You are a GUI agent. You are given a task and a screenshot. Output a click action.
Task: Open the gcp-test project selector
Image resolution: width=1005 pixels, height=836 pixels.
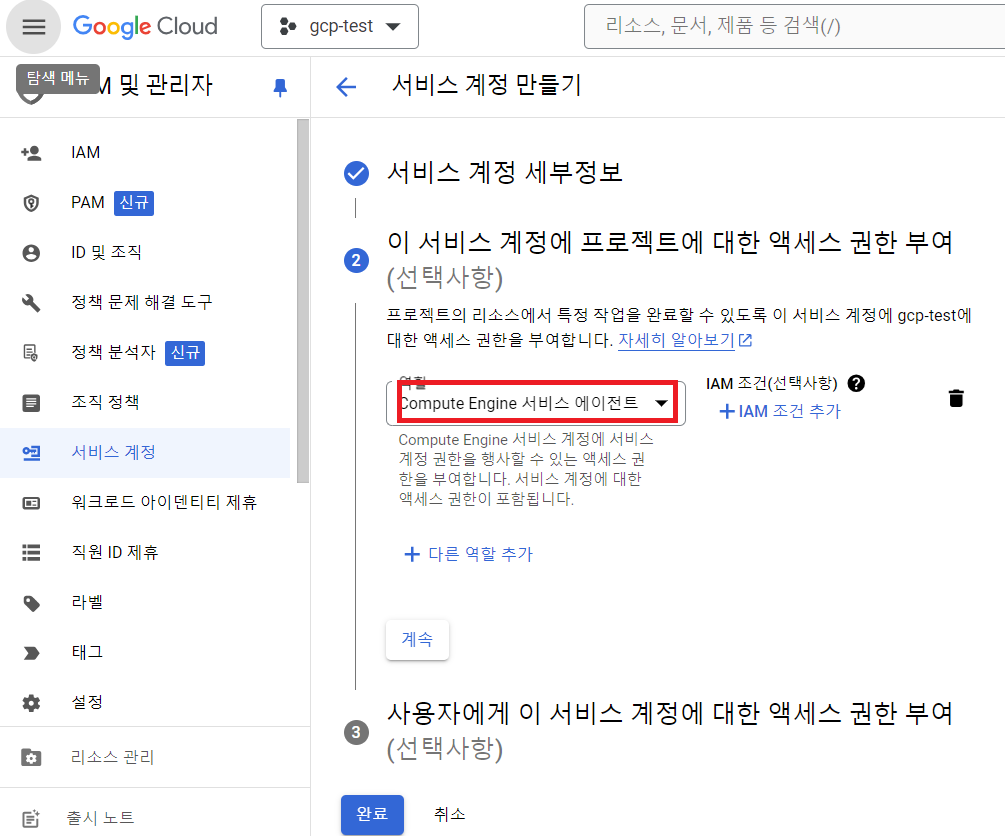click(x=340, y=26)
